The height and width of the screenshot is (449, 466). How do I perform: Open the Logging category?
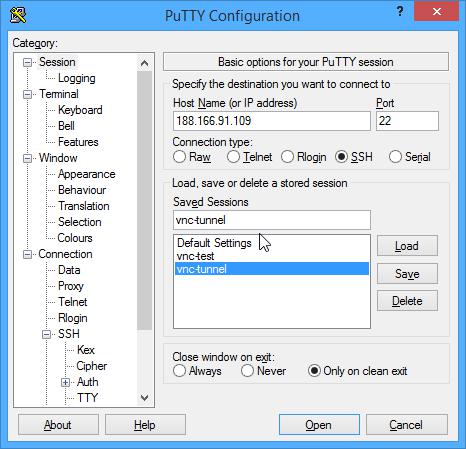pyautogui.click(x=77, y=78)
